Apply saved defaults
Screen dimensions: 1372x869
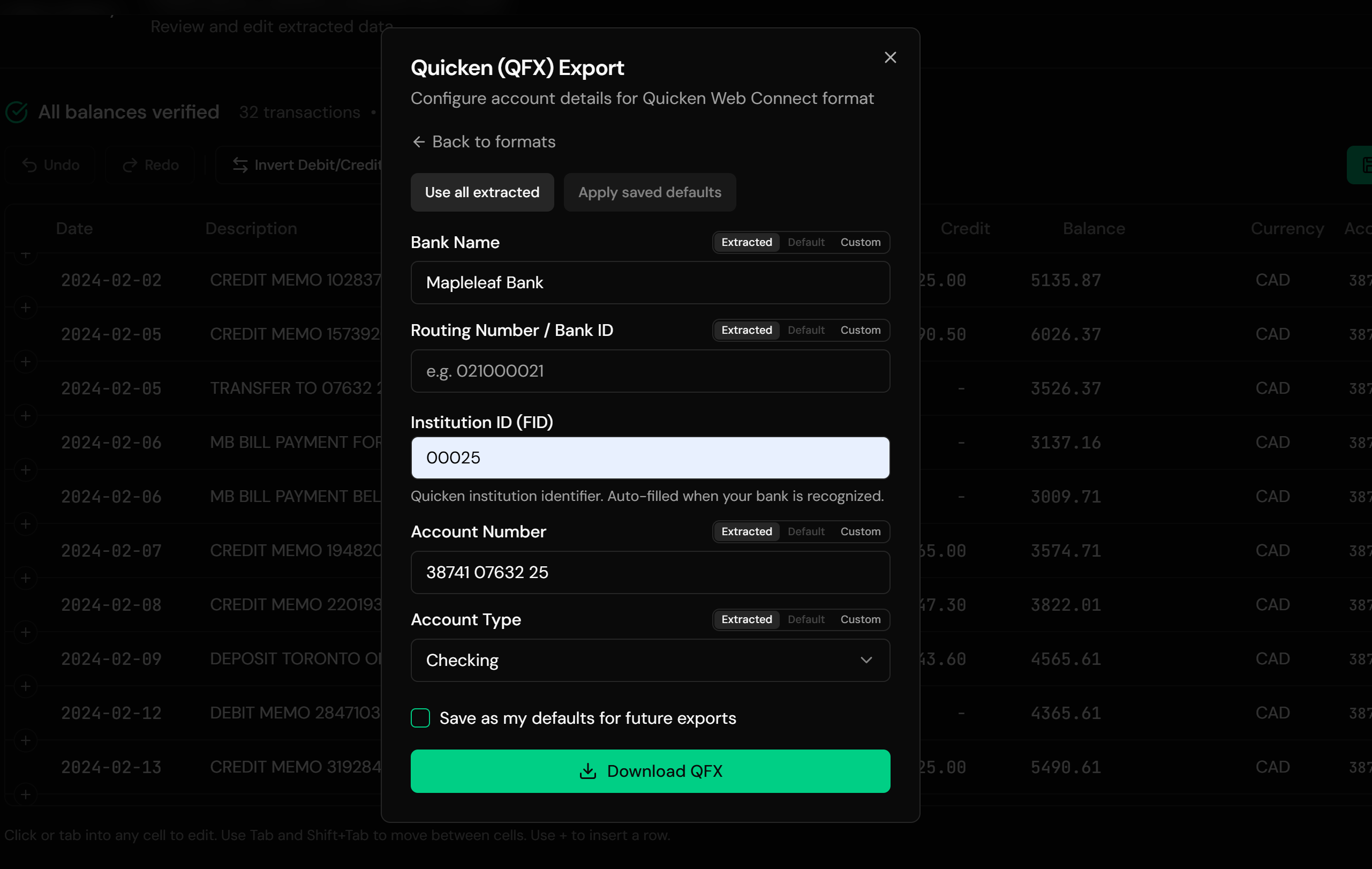coord(650,192)
